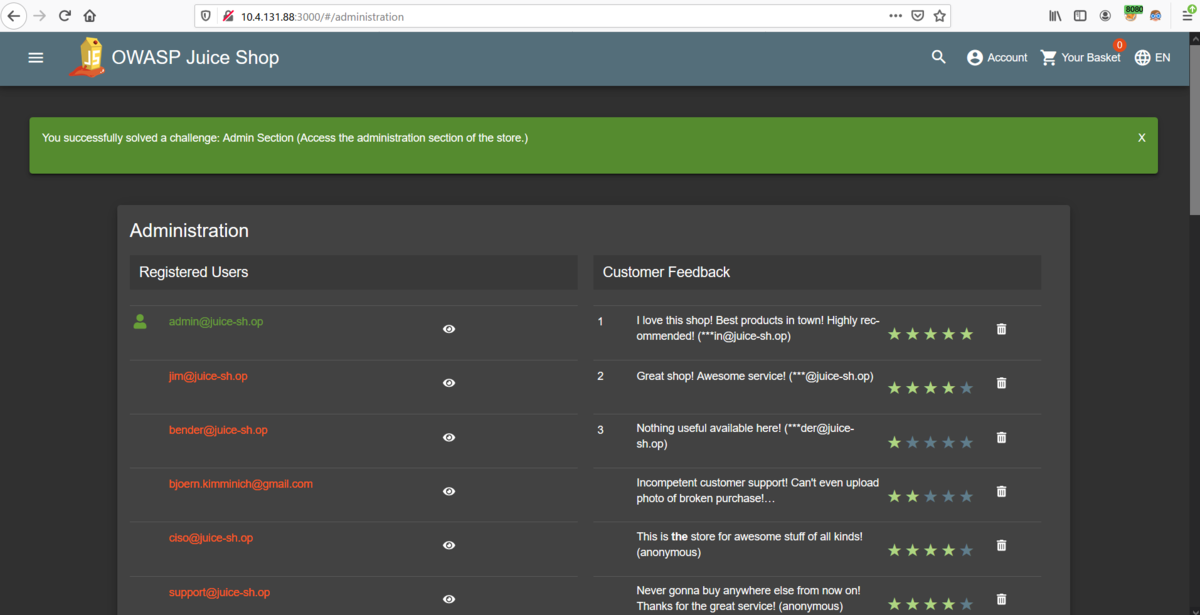
Task: Open the hamburger side menu
Action: pyautogui.click(x=36, y=58)
